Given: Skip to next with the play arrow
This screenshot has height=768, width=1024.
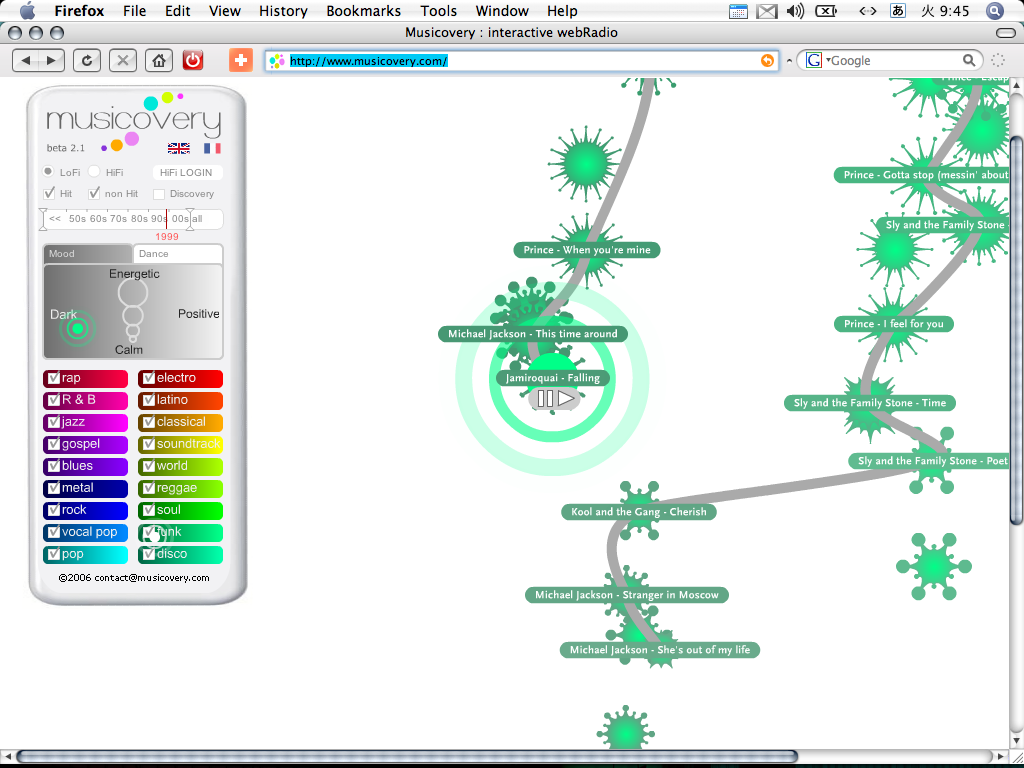Looking at the screenshot, I should point(566,398).
